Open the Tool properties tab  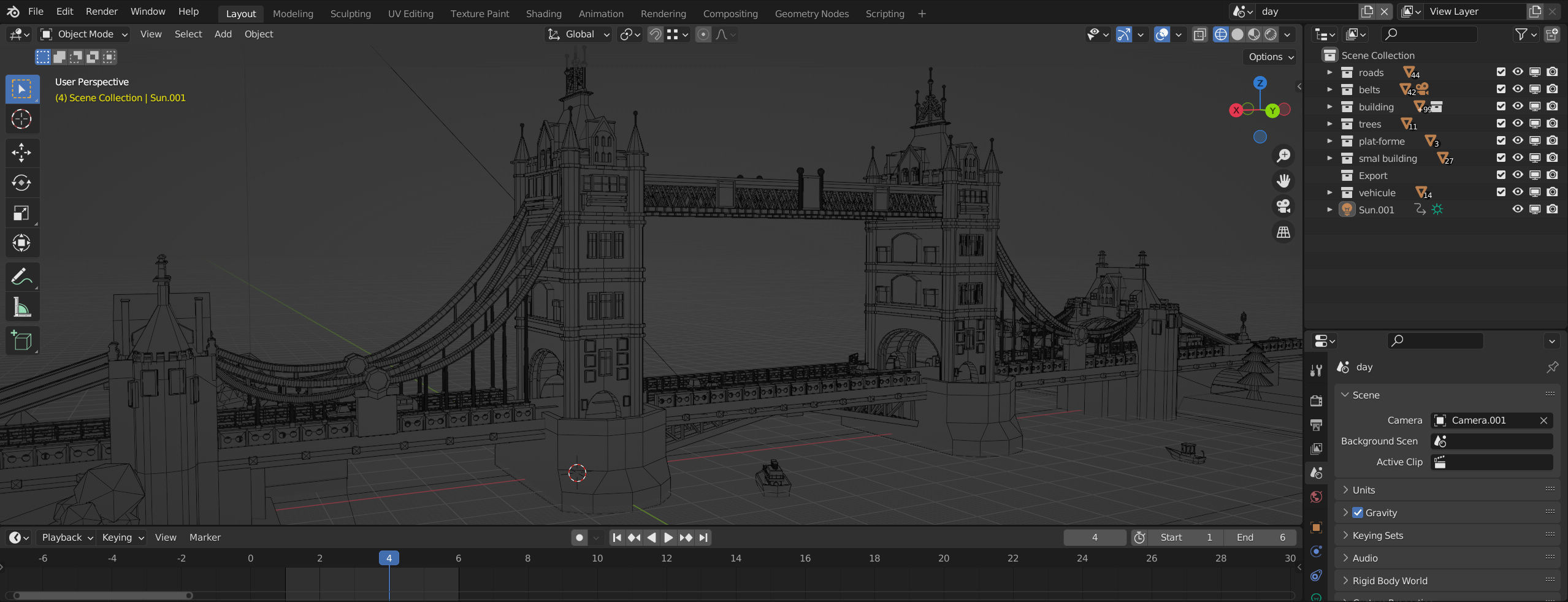(x=1316, y=371)
